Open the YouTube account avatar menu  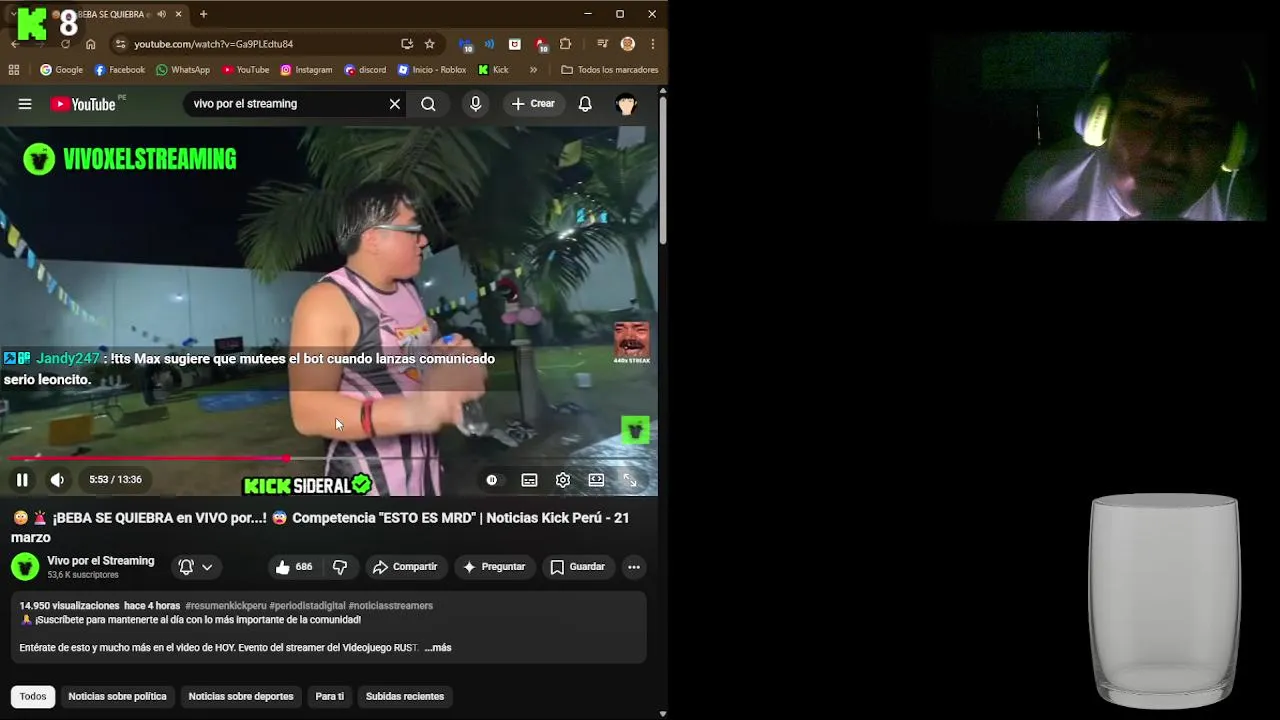626,104
